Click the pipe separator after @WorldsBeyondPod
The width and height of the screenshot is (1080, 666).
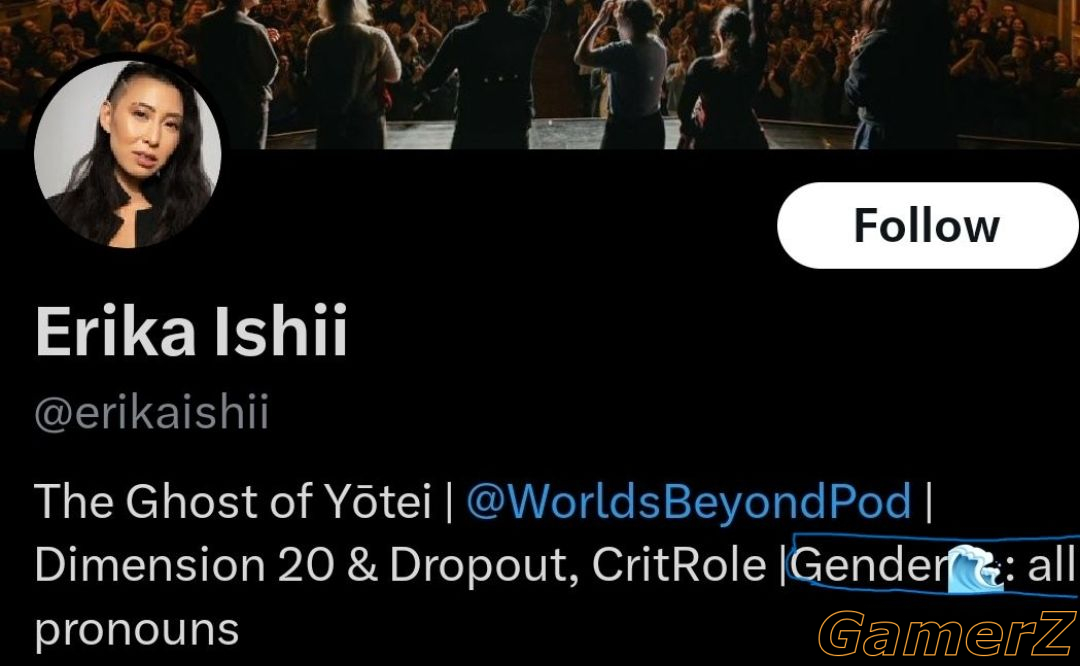pyautogui.click(x=928, y=501)
